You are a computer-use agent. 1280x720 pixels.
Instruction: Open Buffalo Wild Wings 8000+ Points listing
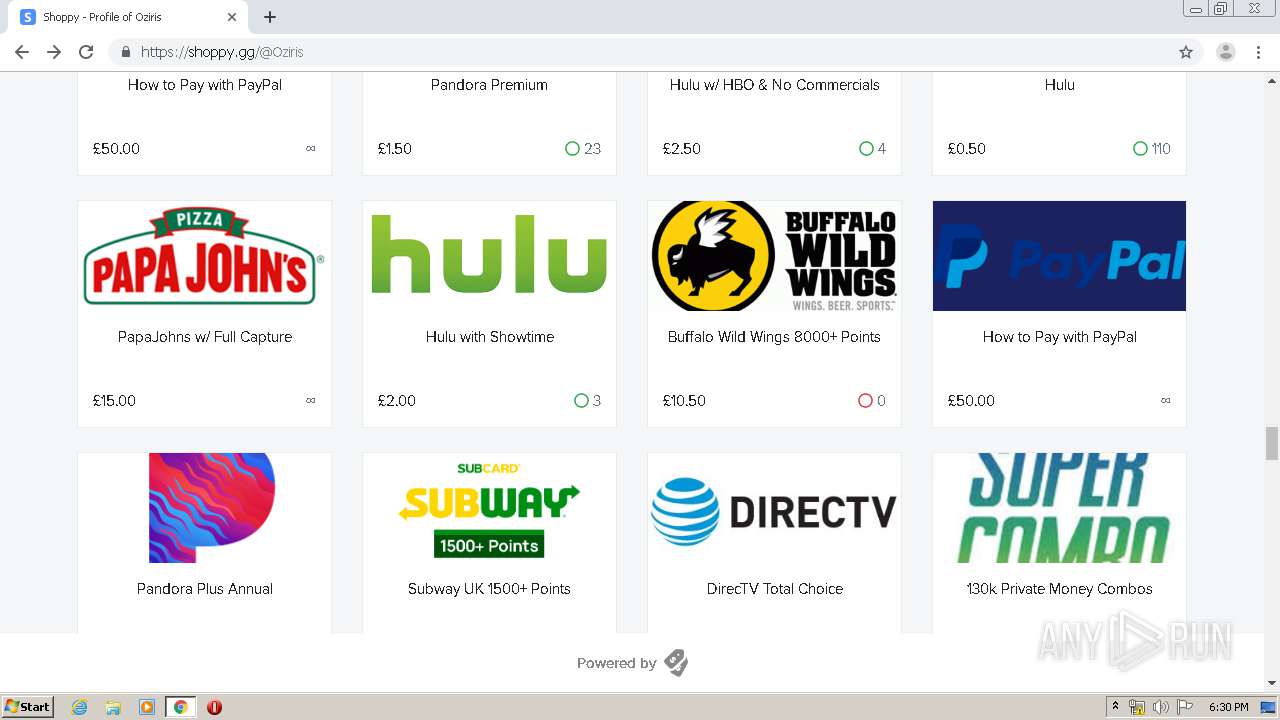pos(774,337)
